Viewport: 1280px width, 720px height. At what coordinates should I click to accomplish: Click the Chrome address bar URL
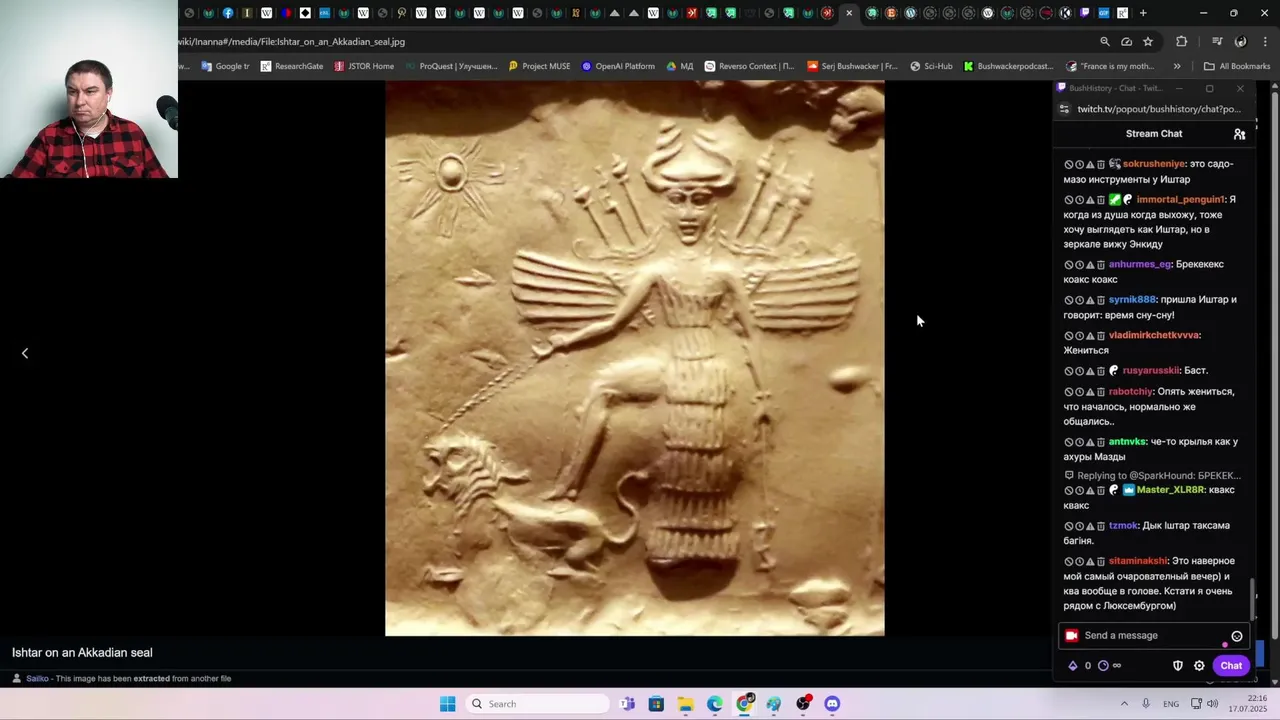click(292, 42)
